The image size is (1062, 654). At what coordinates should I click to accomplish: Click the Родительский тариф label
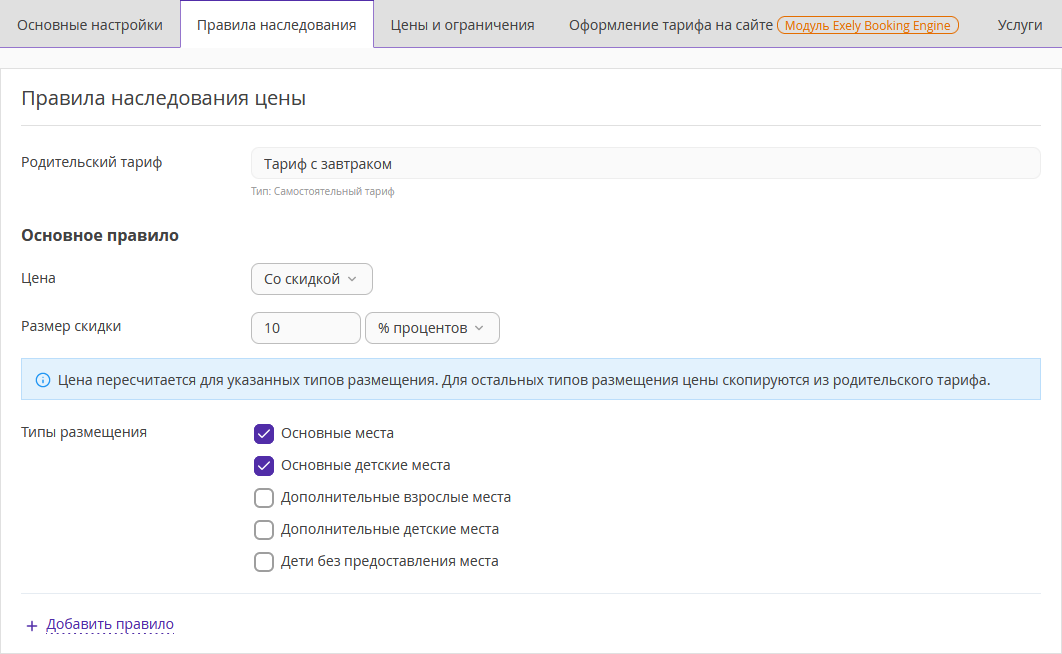point(91,162)
